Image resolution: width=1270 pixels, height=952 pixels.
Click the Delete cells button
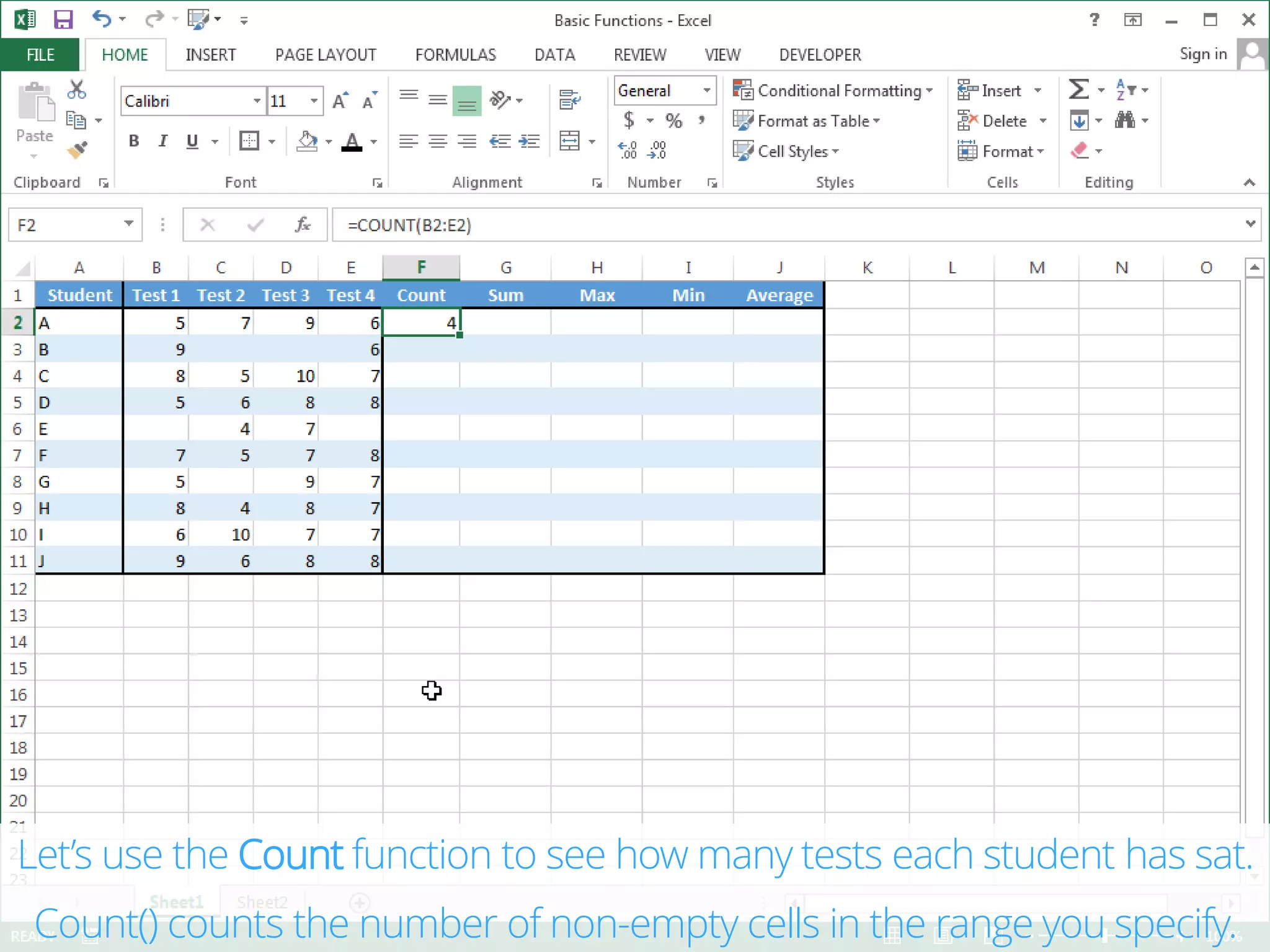click(x=992, y=121)
